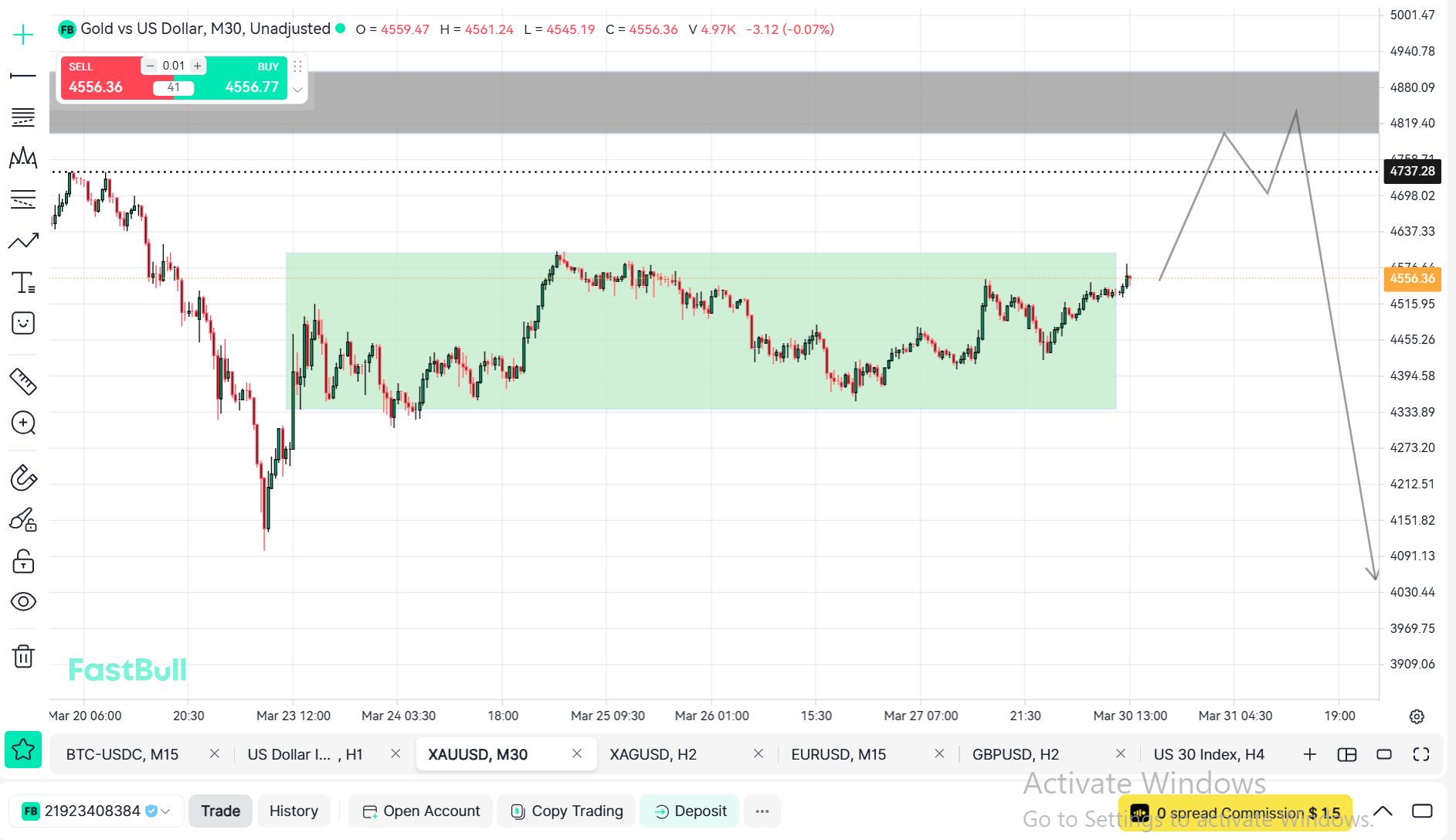Toggle the magnet snap mode
Screen dimensions: 1456x840
(23, 478)
